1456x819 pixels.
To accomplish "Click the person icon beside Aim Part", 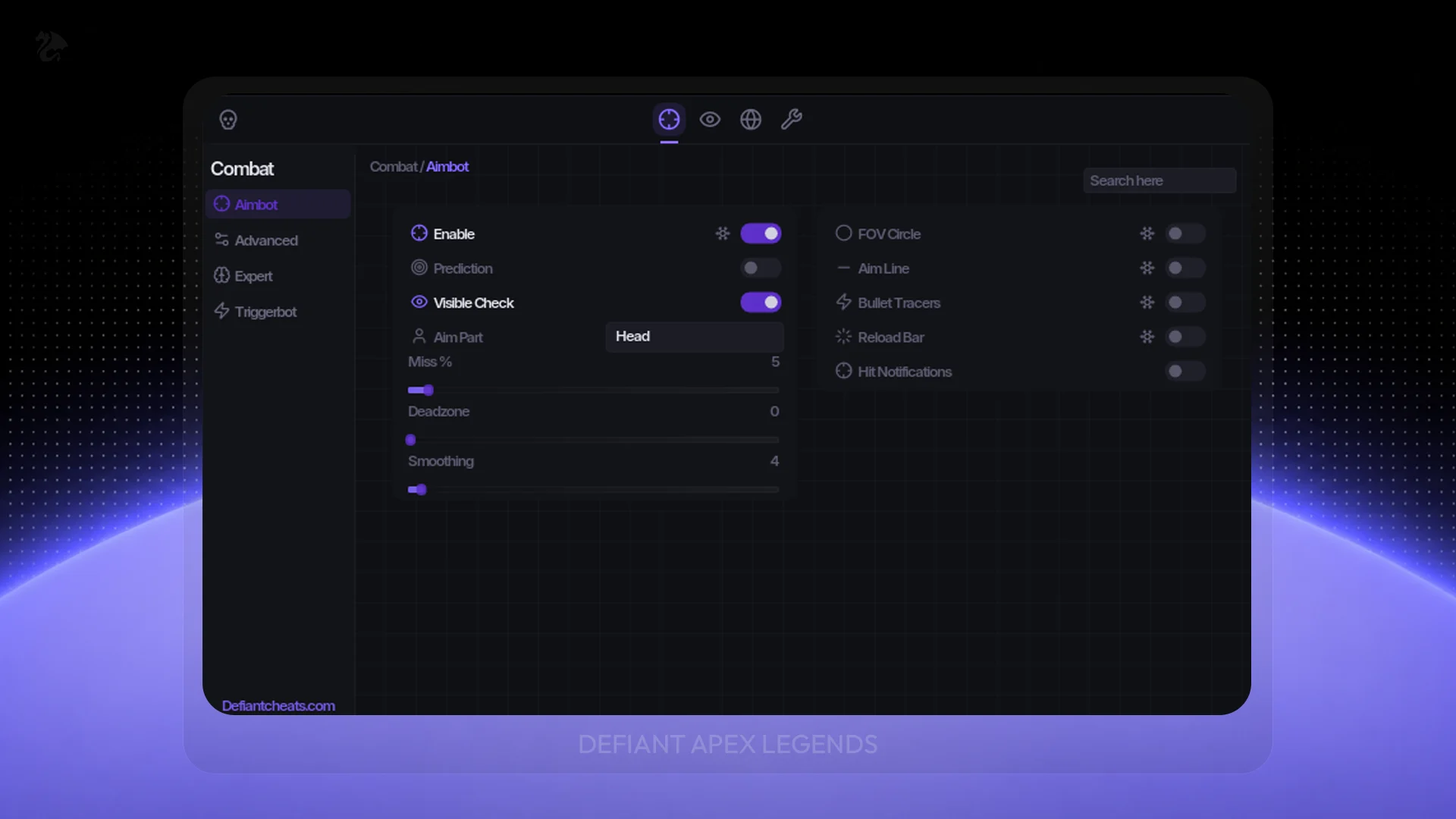I will 419,336.
